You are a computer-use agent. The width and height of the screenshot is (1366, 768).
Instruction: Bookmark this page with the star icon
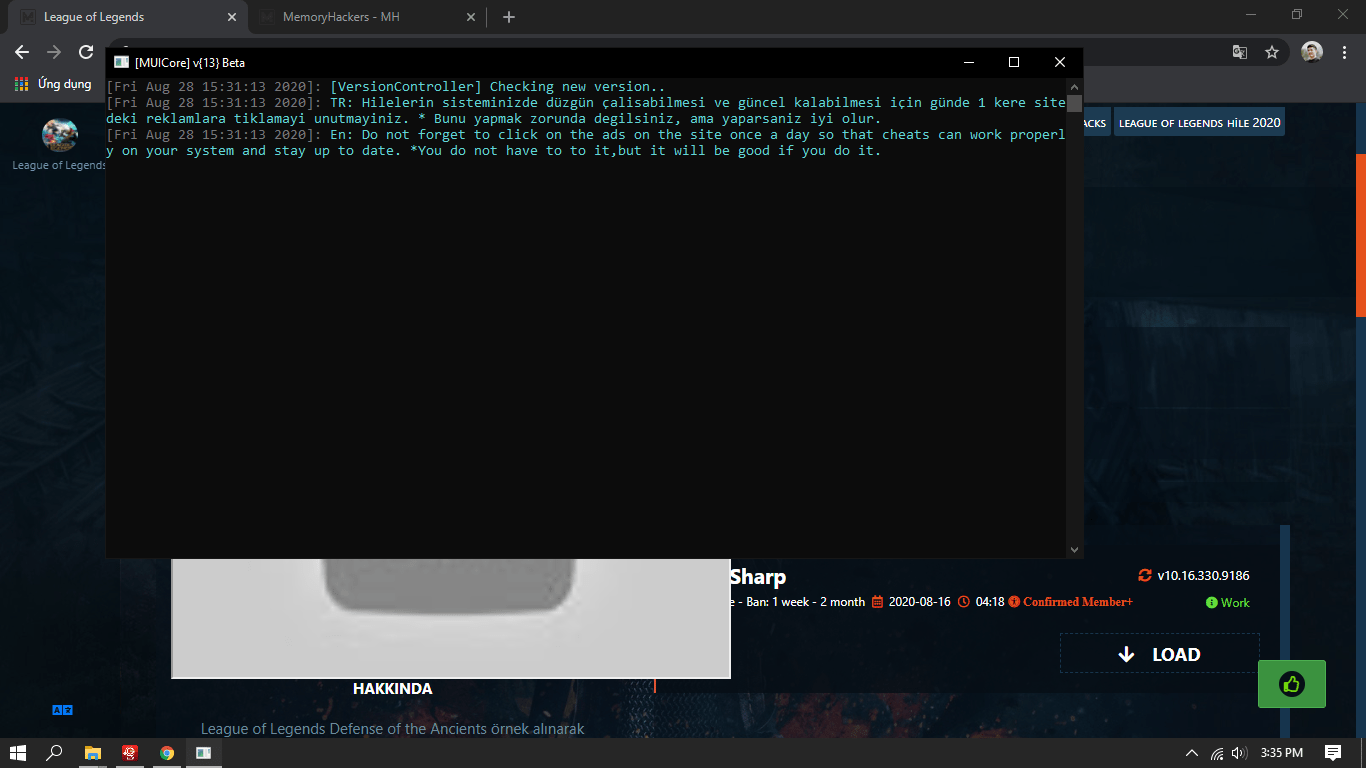coord(1272,52)
